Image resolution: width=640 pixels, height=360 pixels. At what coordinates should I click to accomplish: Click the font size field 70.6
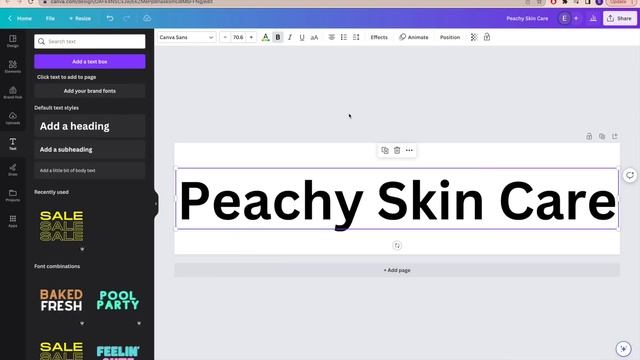[x=238, y=37]
